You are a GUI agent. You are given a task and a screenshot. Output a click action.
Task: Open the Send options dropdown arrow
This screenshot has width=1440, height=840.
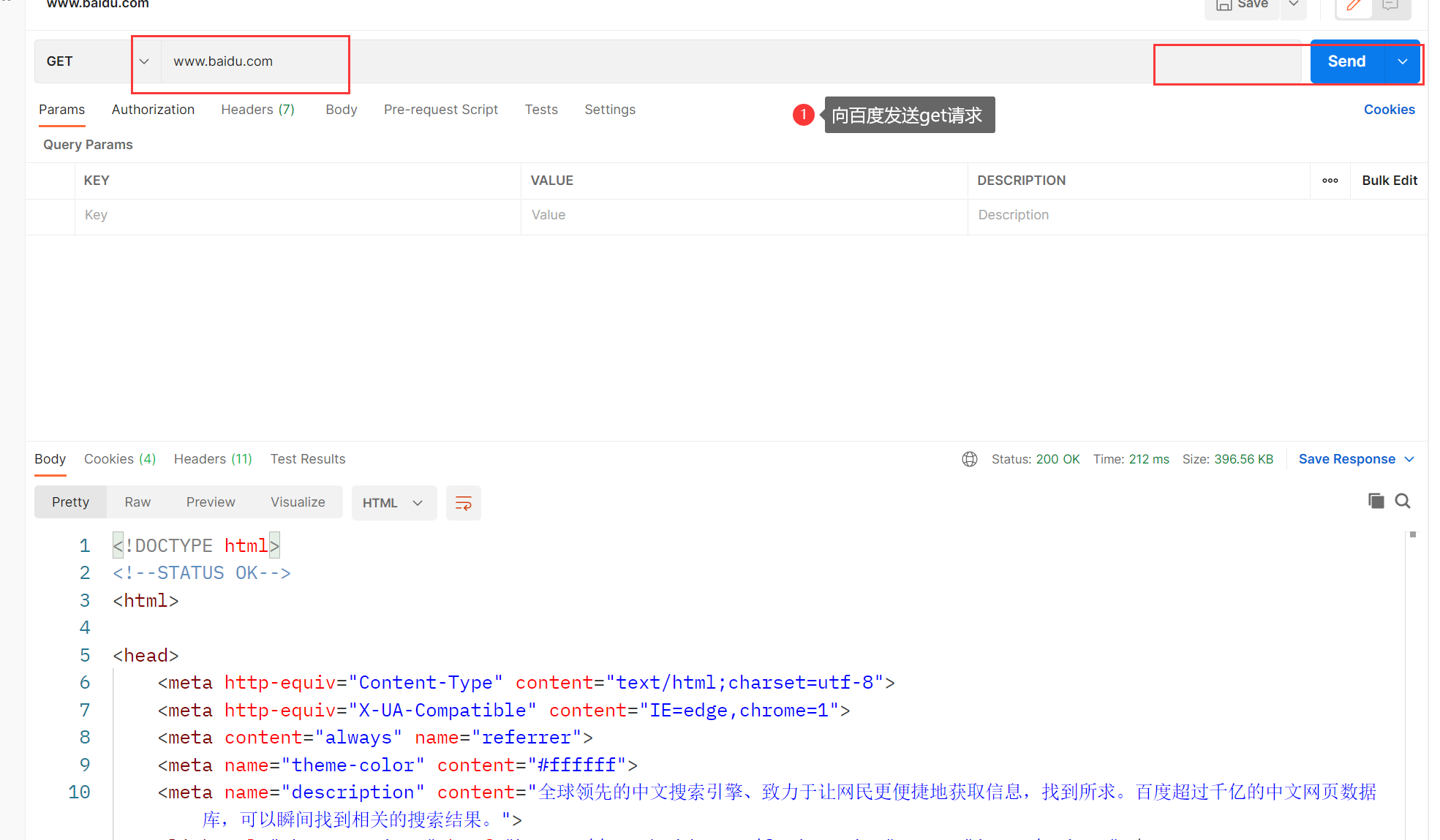coord(1402,61)
